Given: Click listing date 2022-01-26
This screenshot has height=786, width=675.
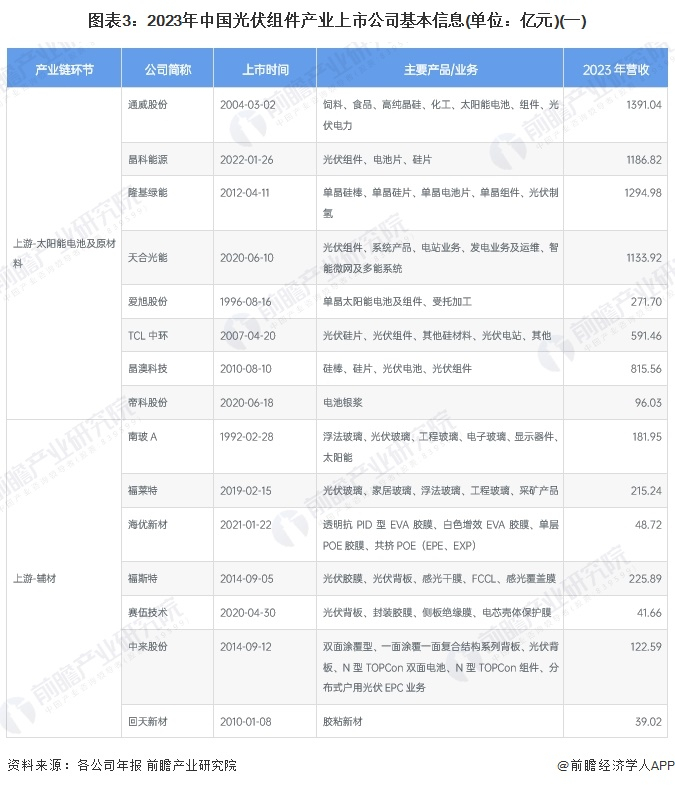Looking at the screenshot, I should (x=247, y=159).
